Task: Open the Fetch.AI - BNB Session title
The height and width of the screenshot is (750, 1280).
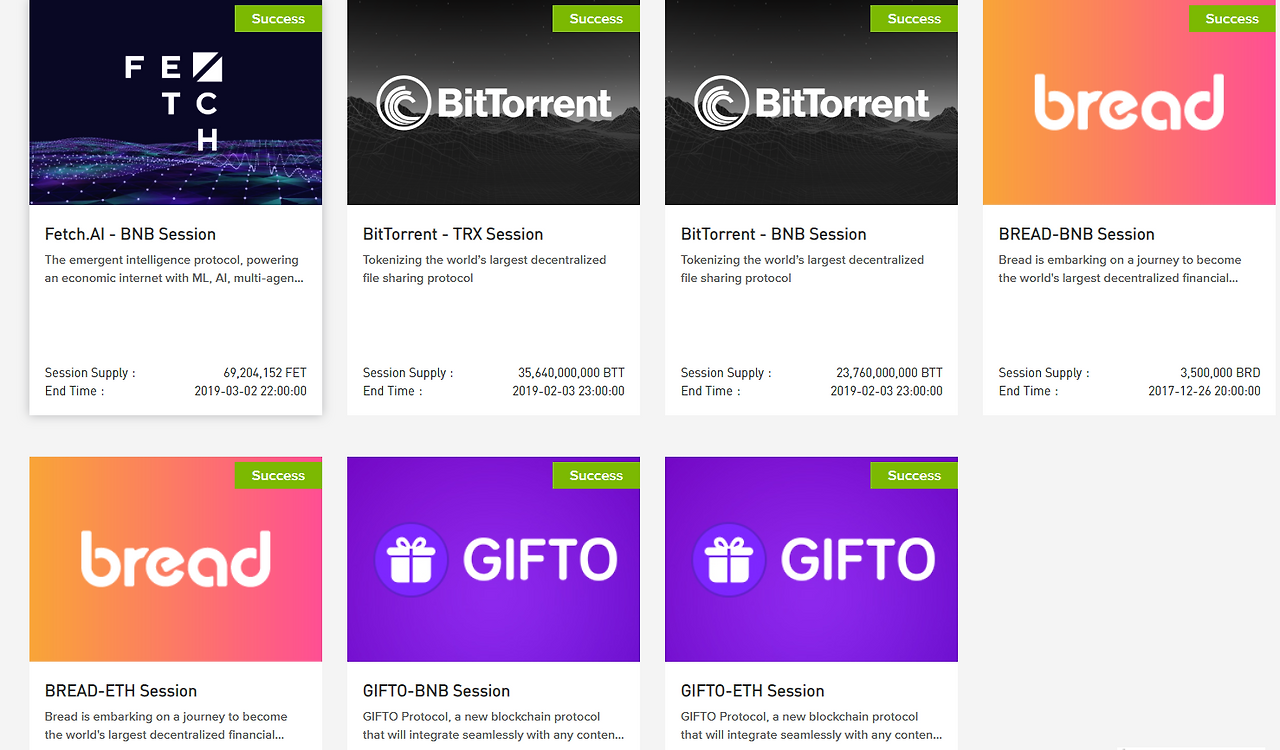Action: click(130, 234)
